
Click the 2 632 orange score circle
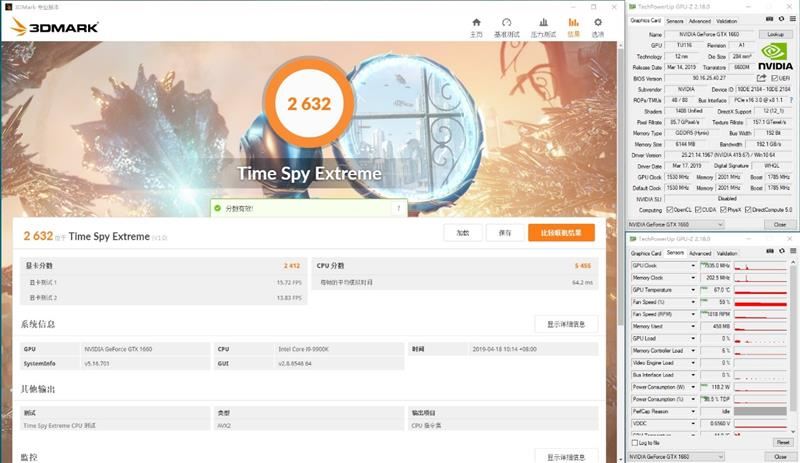[x=309, y=103]
